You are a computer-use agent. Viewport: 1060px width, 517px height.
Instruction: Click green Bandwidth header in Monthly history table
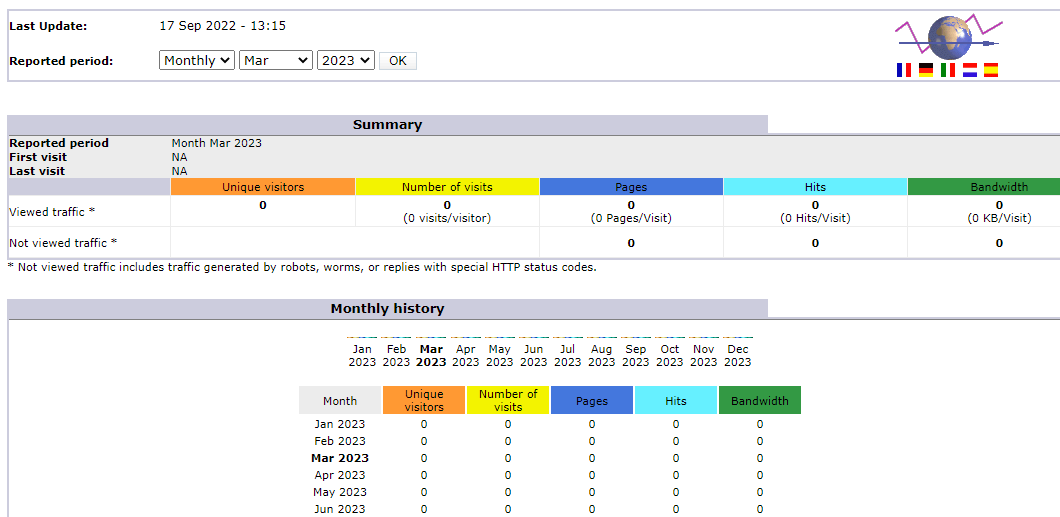click(760, 401)
